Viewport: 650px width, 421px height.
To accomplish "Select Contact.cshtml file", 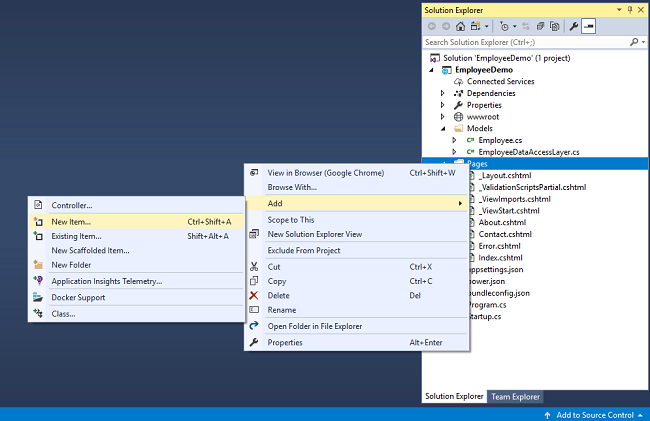I will pos(505,234).
